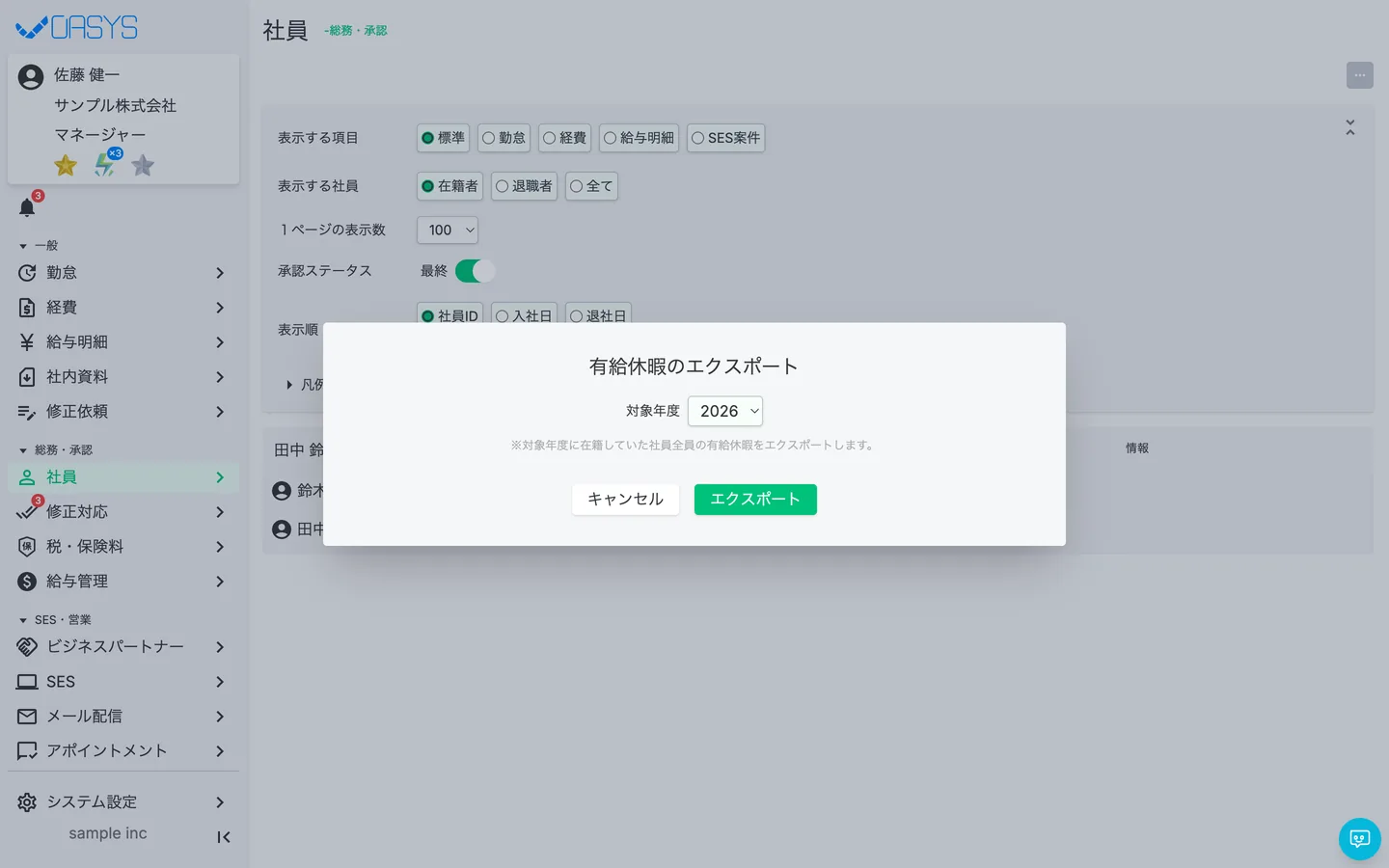Select the SES案件 radio option

[725, 138]
